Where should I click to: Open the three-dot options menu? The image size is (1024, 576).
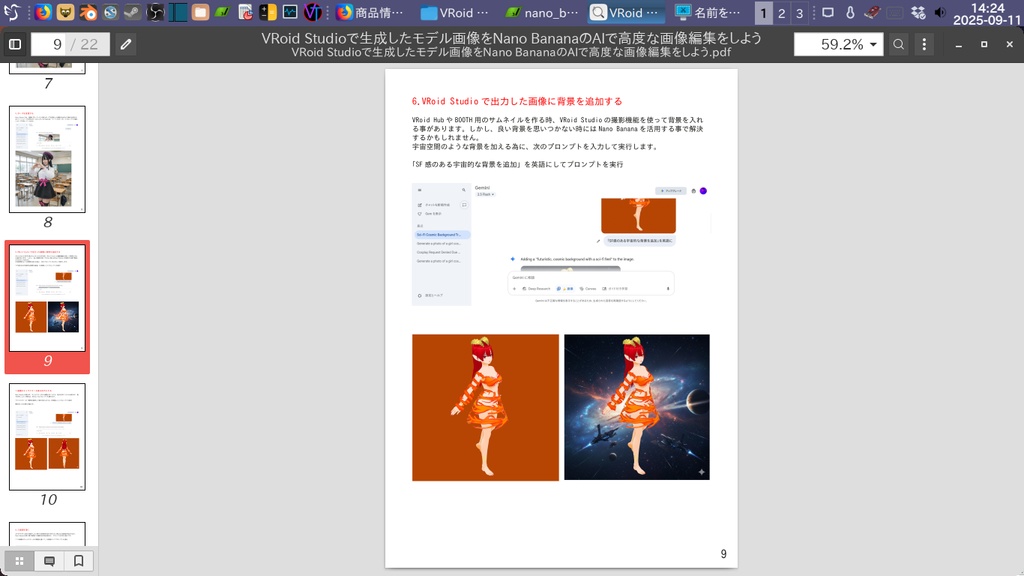tap(925, 44)
